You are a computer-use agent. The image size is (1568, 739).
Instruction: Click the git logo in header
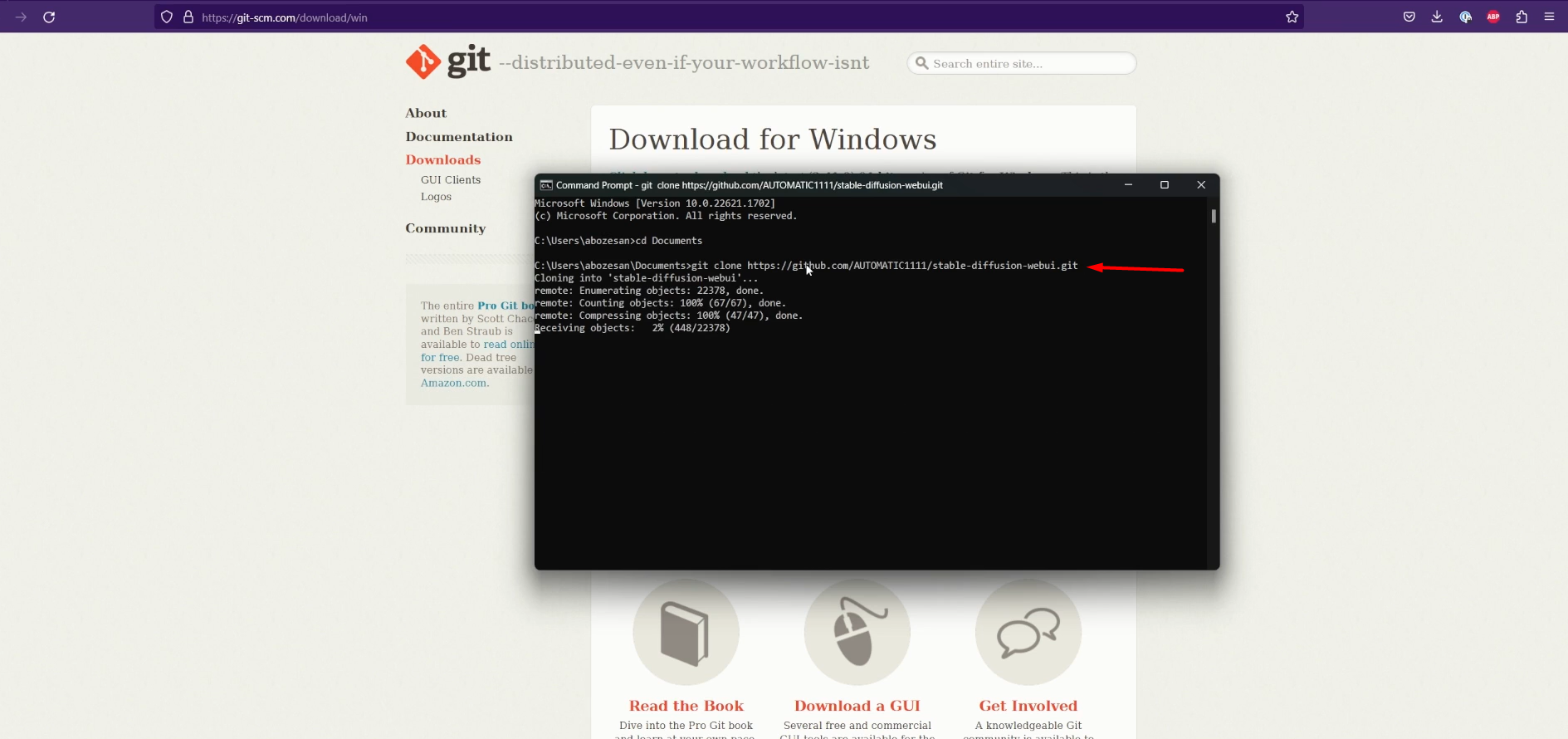pos(448,61)
